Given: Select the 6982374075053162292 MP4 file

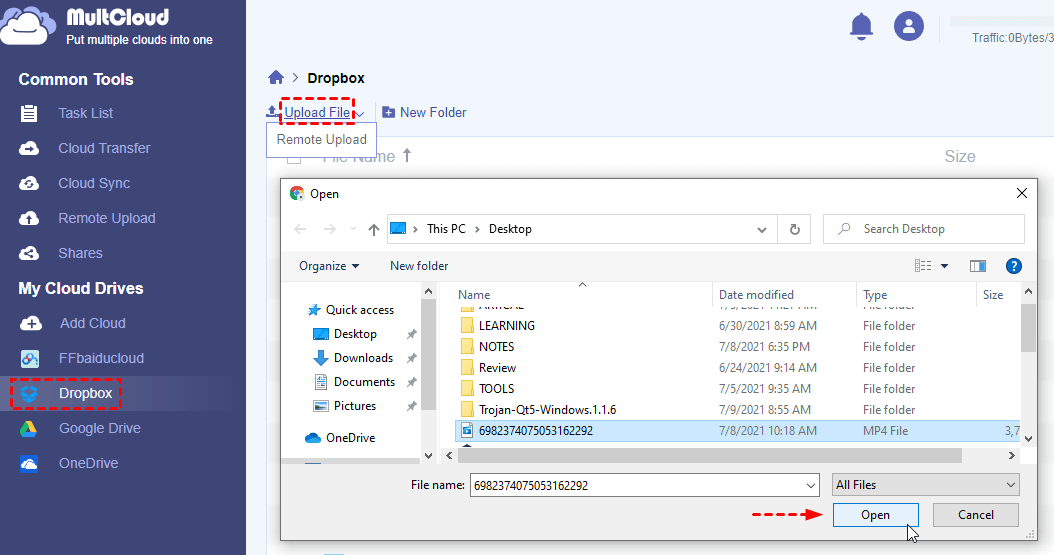Looking at the screenshot, I should [x=737, y=431].
